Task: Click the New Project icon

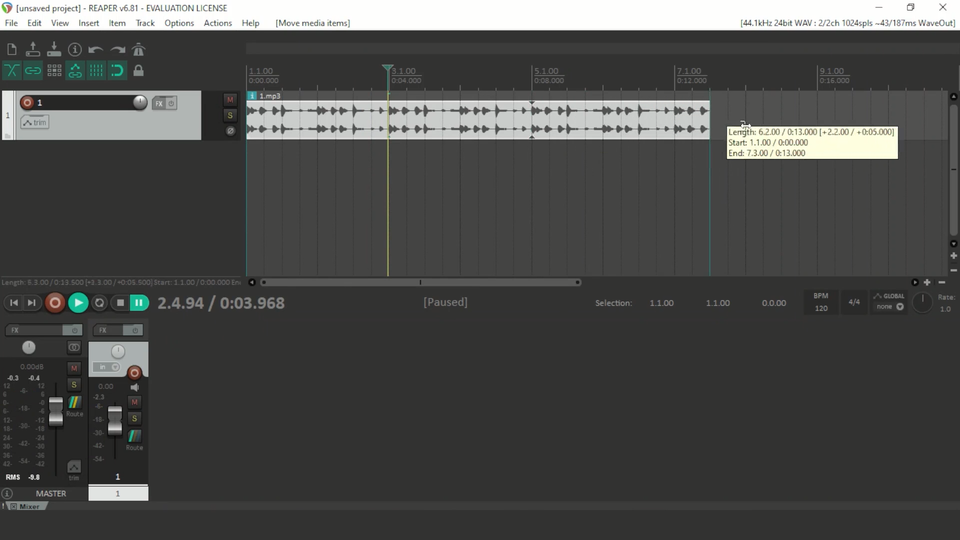Action: [x=11, y=49]
